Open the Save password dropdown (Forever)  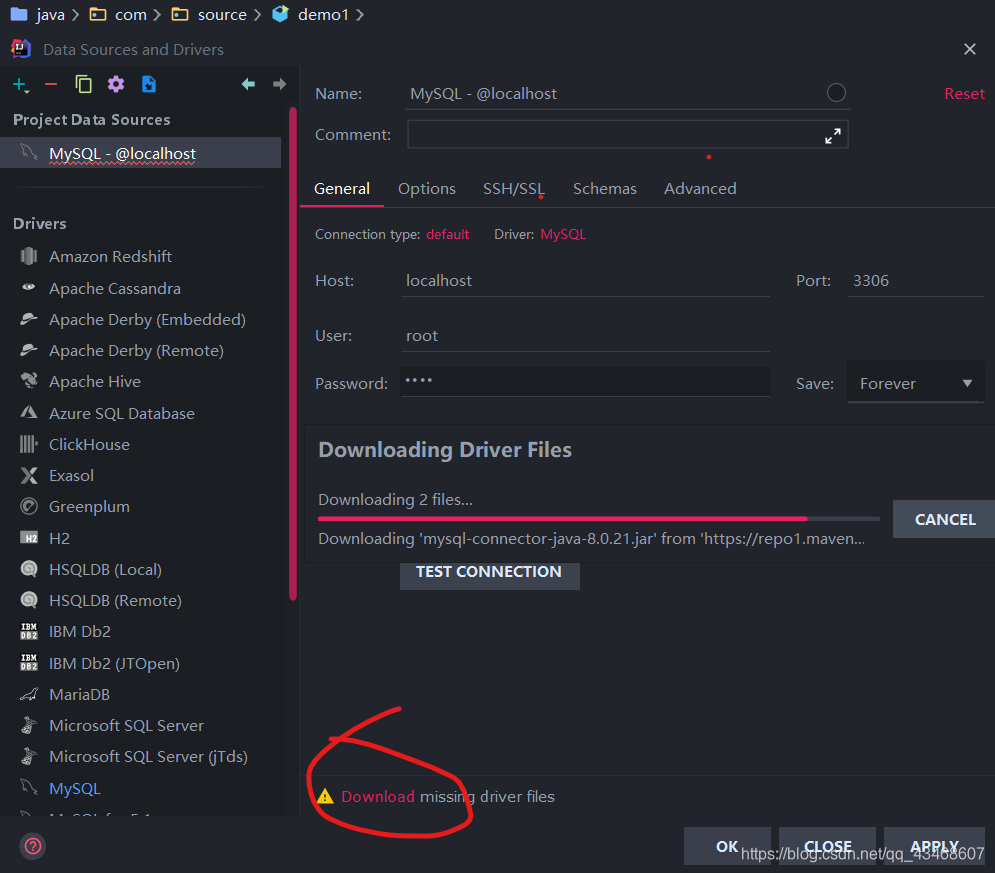click(914, 383)
